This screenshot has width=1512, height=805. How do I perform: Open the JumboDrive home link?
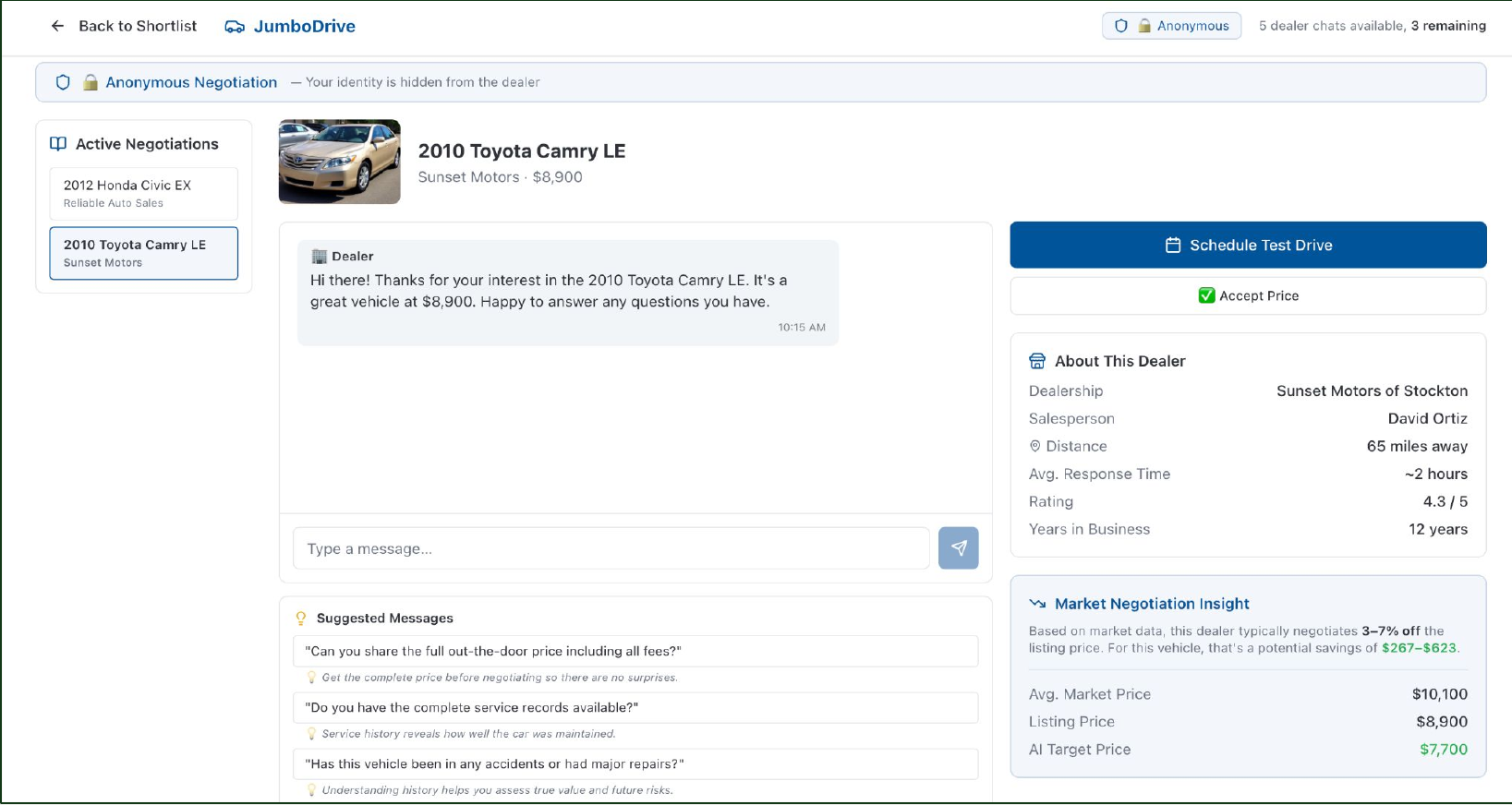(290, 27)
